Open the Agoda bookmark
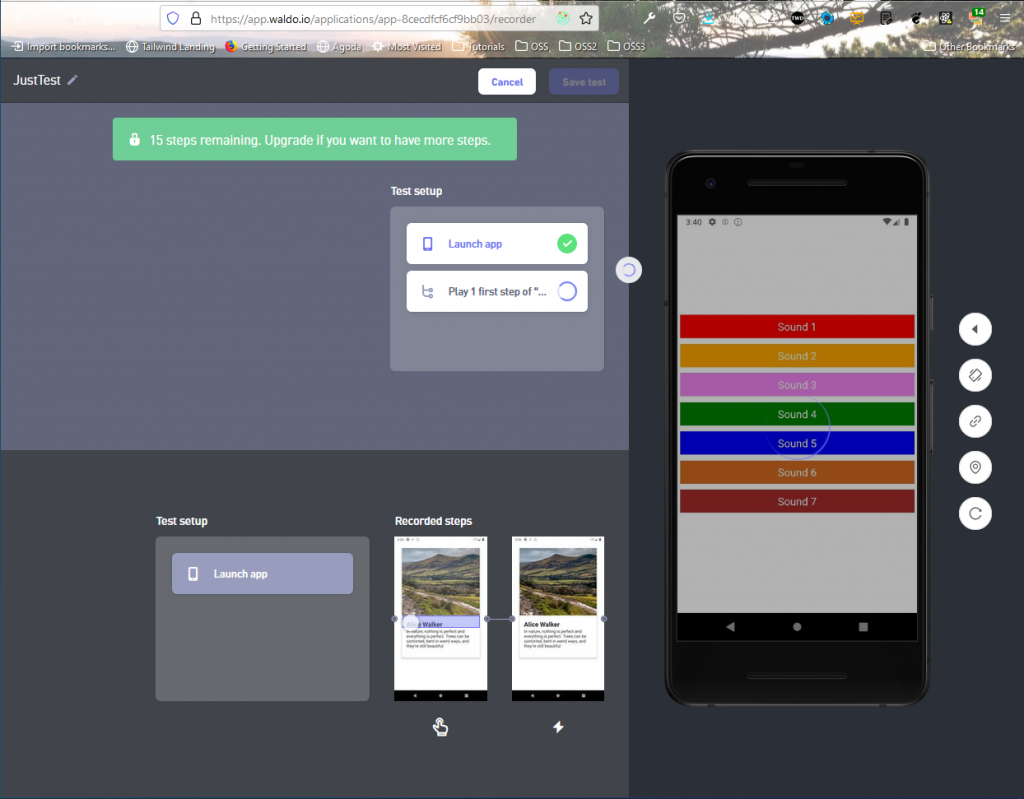The width and height of the screenshot is (1024, 799). (x=339, y=46)
